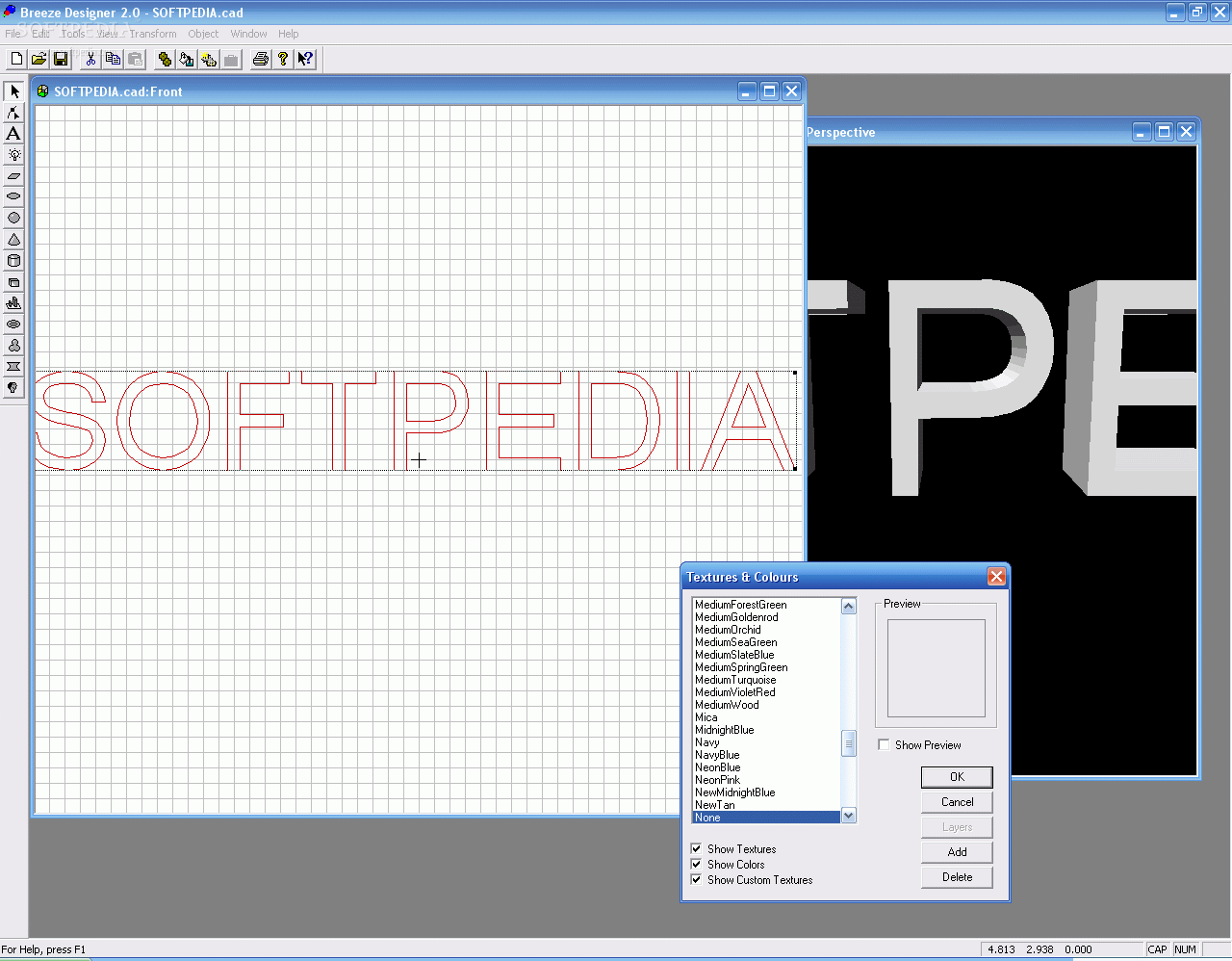Uncheck Show Custom Textures checkbox
Image resolution: width=1232 pixels, height=961 pixels.
point(696,880)
